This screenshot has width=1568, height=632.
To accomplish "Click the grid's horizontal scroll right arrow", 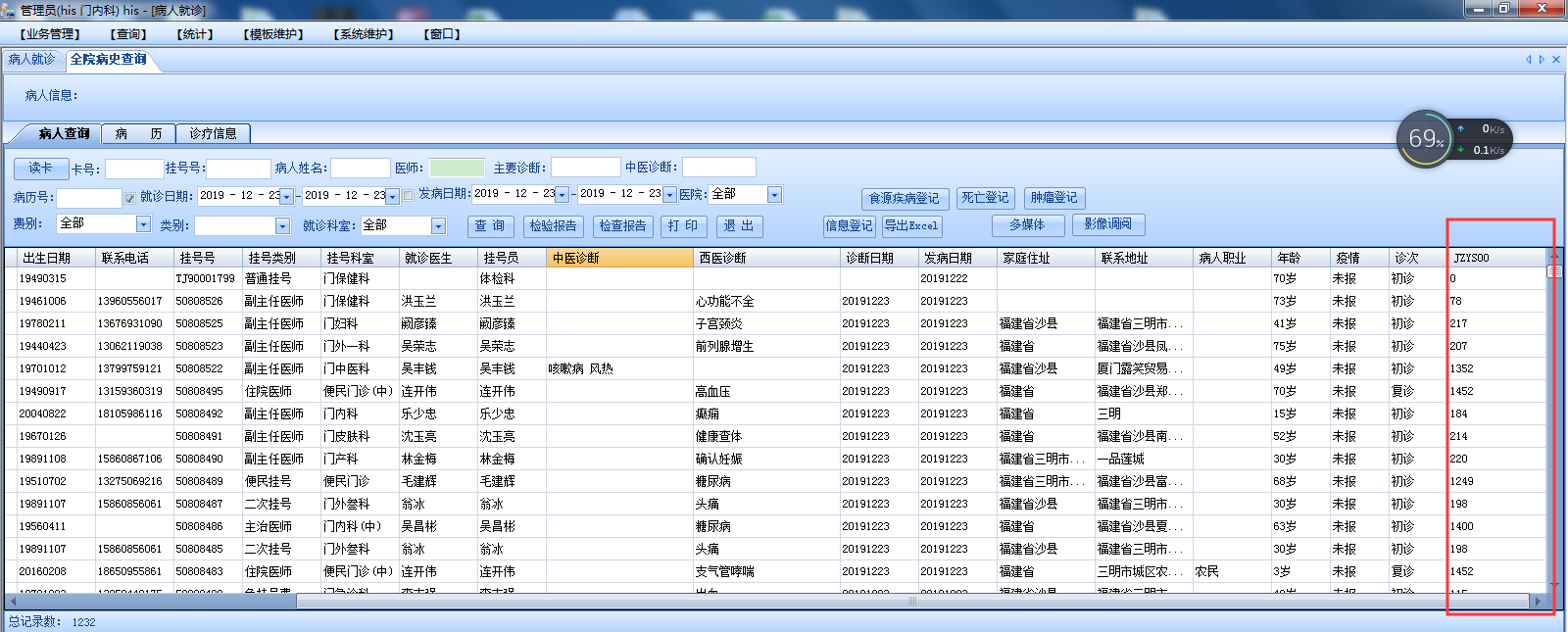I will 1538,602.
